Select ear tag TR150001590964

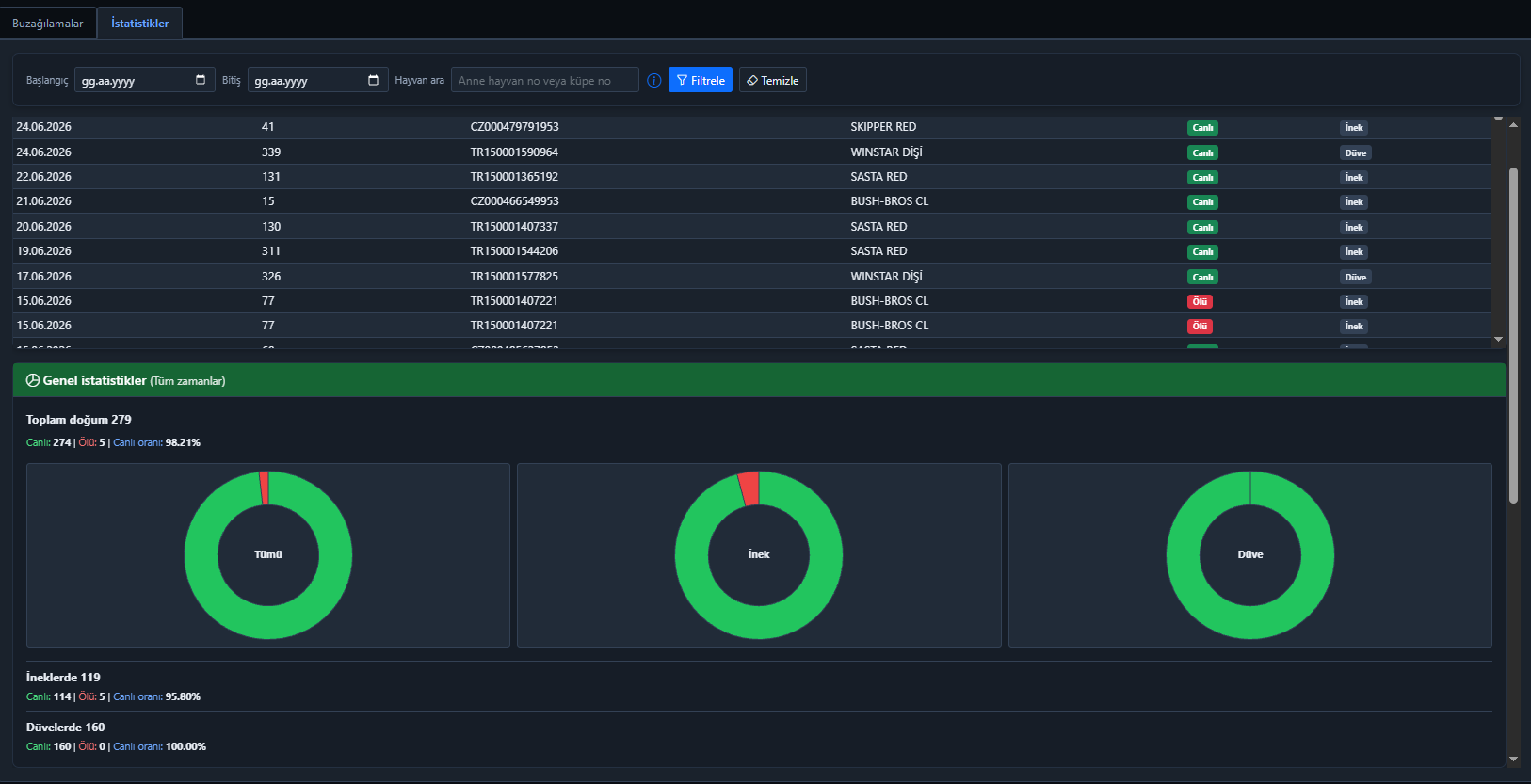click(514, 152)
